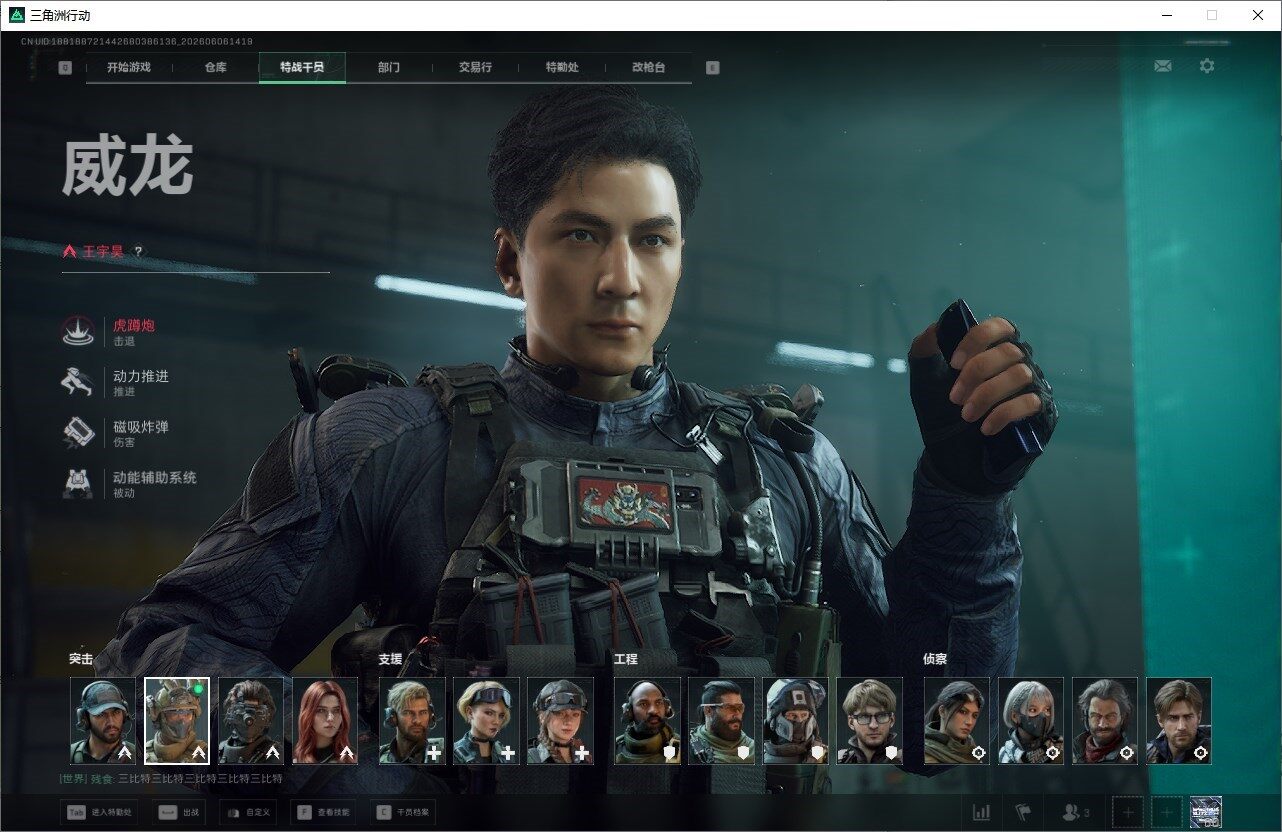Select the masked 工程 operator with helmet
Viewport: 1282px width, 832px height.
(x=795, y=721)
